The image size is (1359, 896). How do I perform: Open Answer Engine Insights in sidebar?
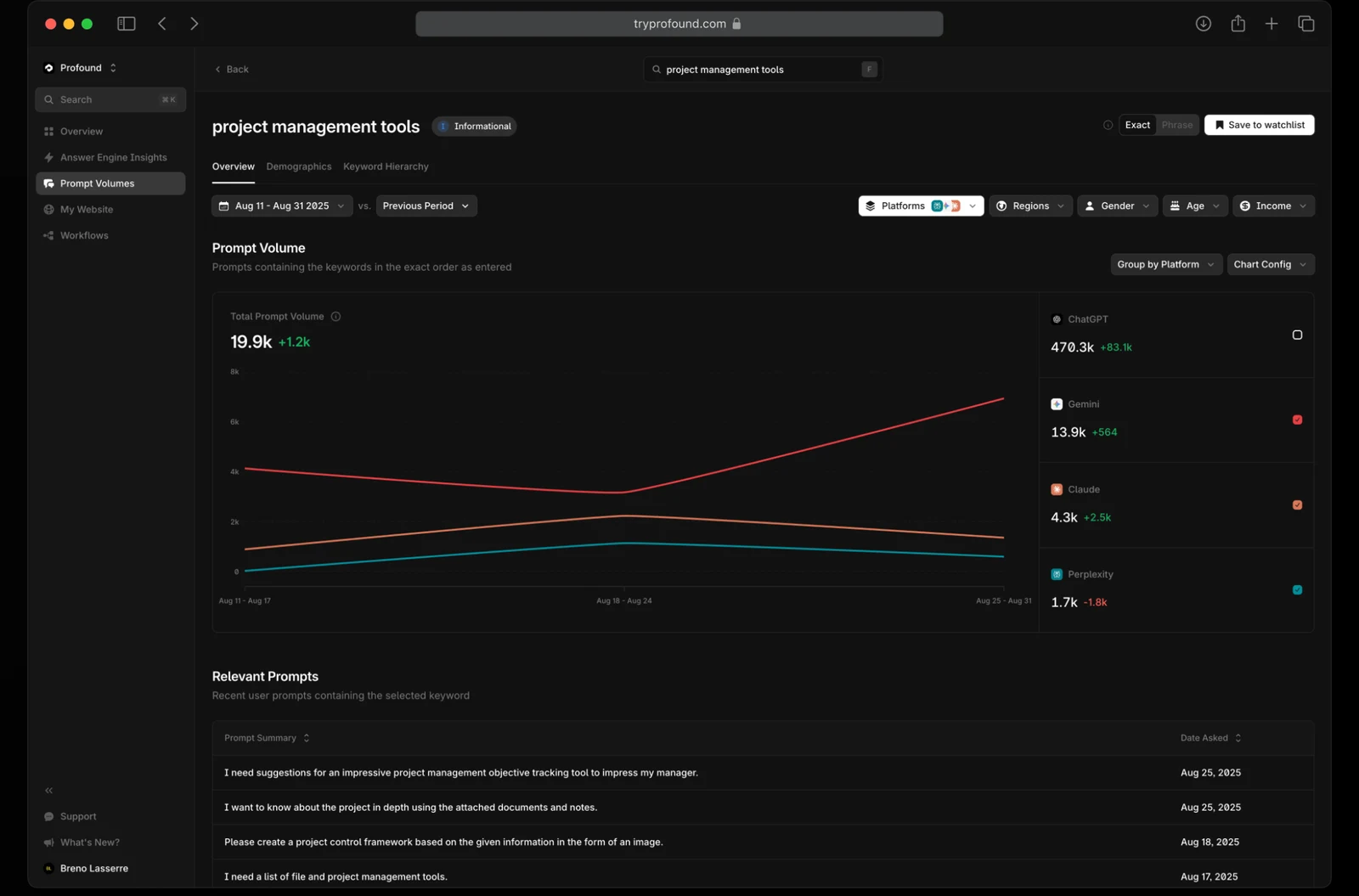(110, 158)
